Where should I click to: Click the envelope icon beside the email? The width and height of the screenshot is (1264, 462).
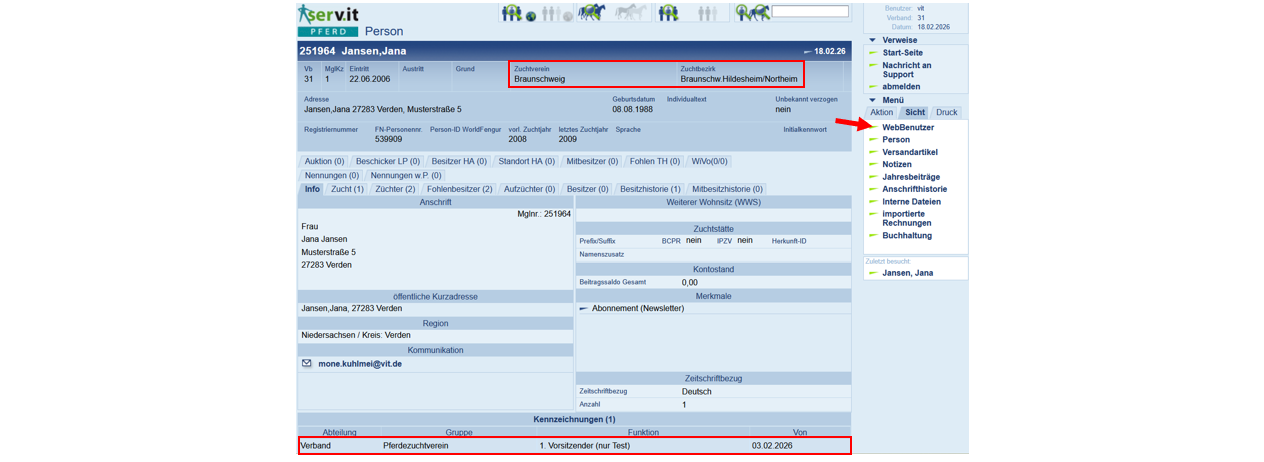[307, 364]
